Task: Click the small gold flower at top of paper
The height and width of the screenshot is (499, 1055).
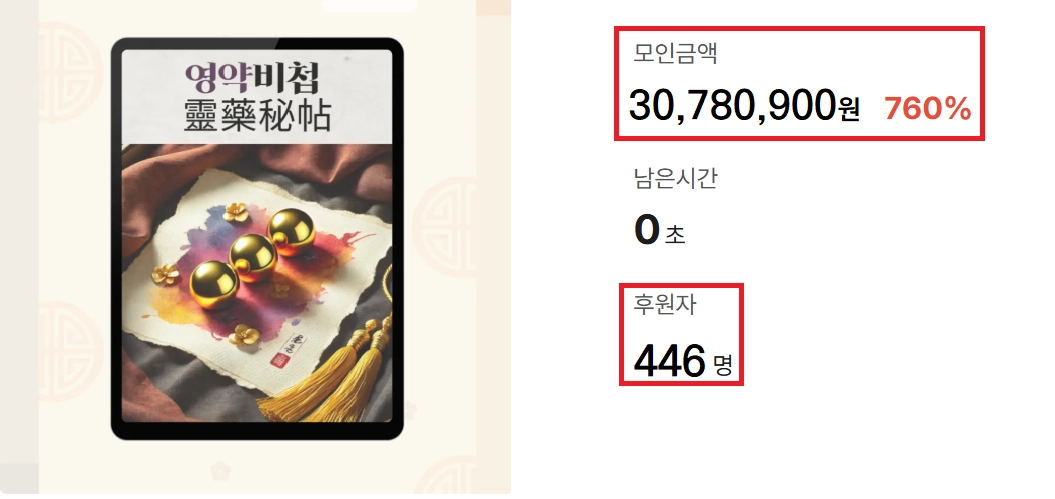Action: point(236,213)
